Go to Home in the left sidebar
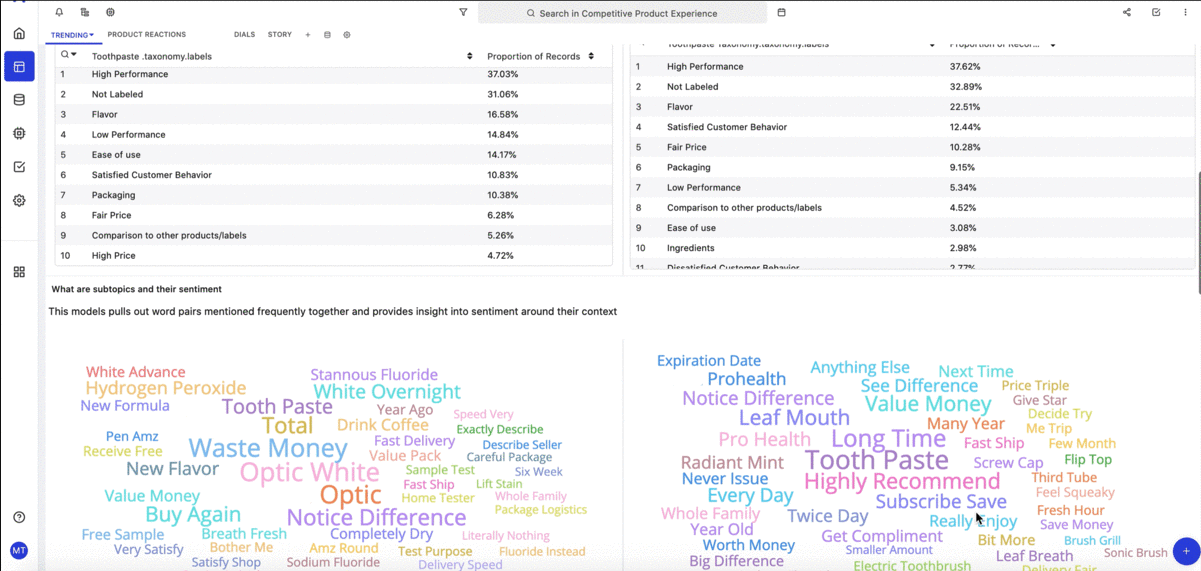The height and width of the screenshot is (571, 1201). click(x=19, y=34)
